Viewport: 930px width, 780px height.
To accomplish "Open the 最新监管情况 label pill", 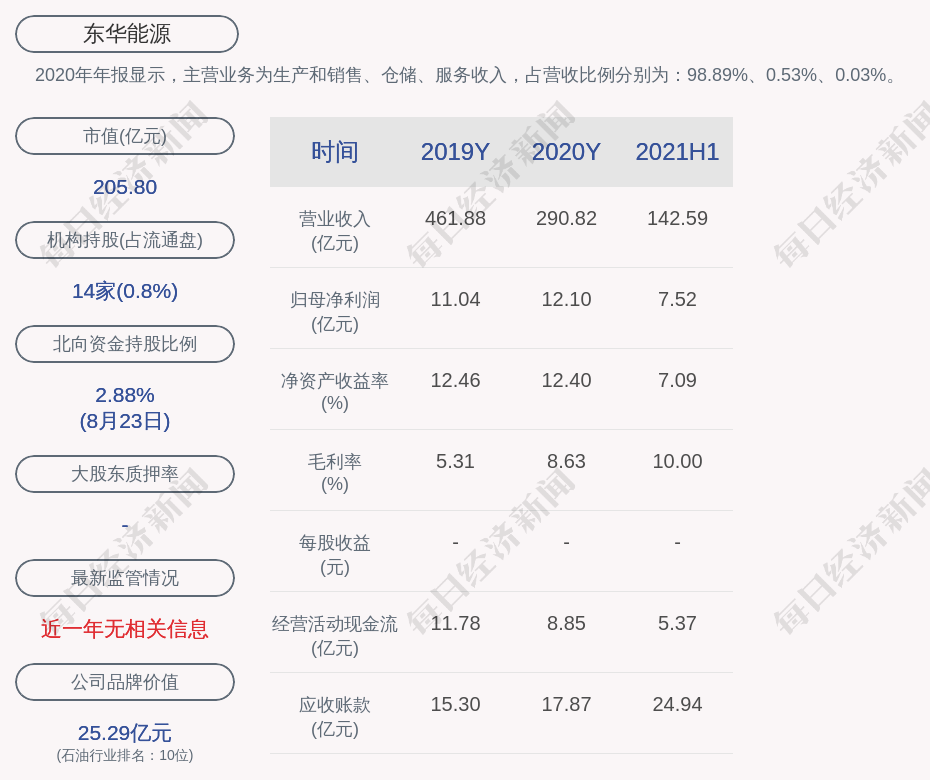I will (x=125, y=578).
